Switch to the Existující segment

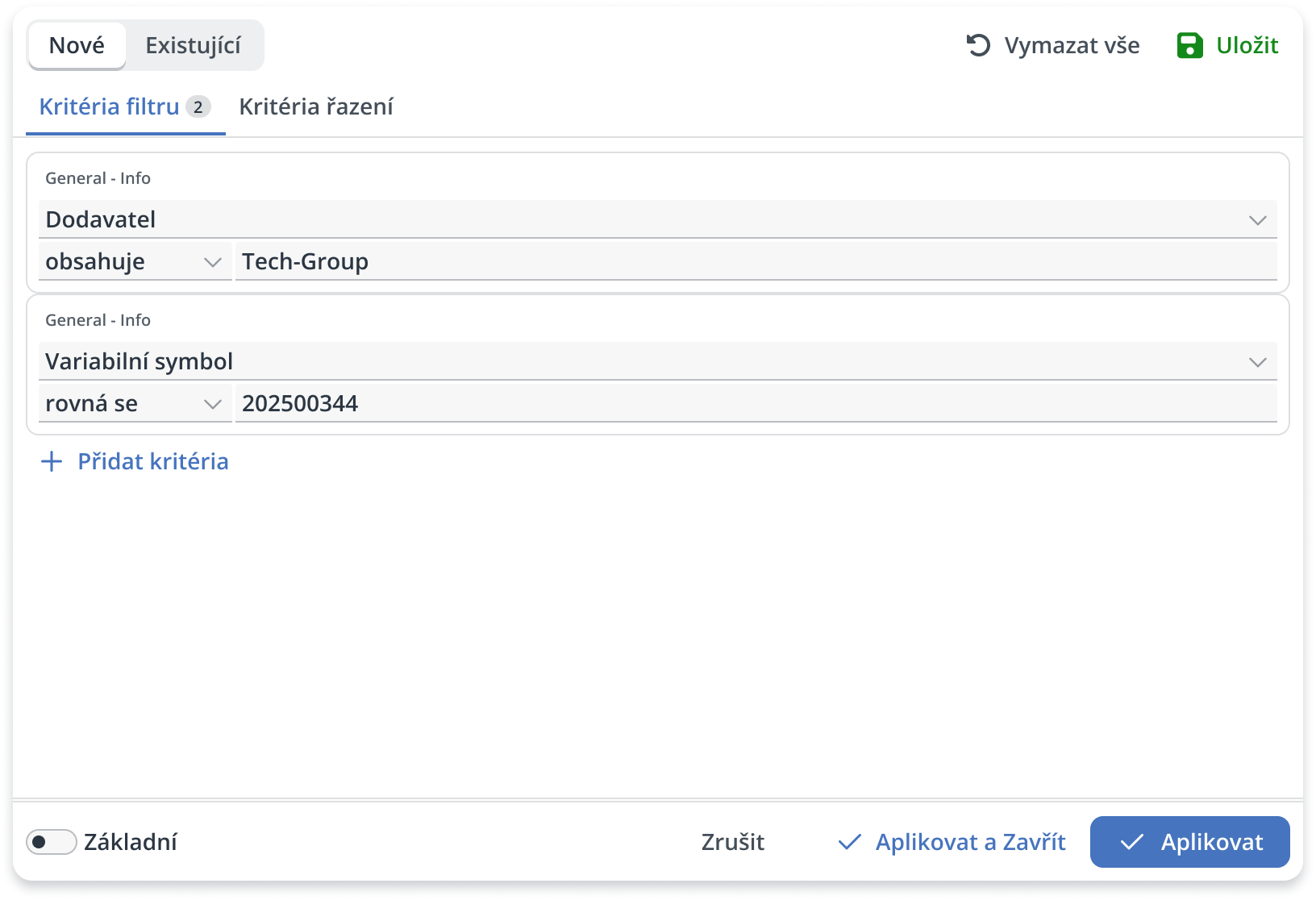pyautogui.click(x=194, y=45)
